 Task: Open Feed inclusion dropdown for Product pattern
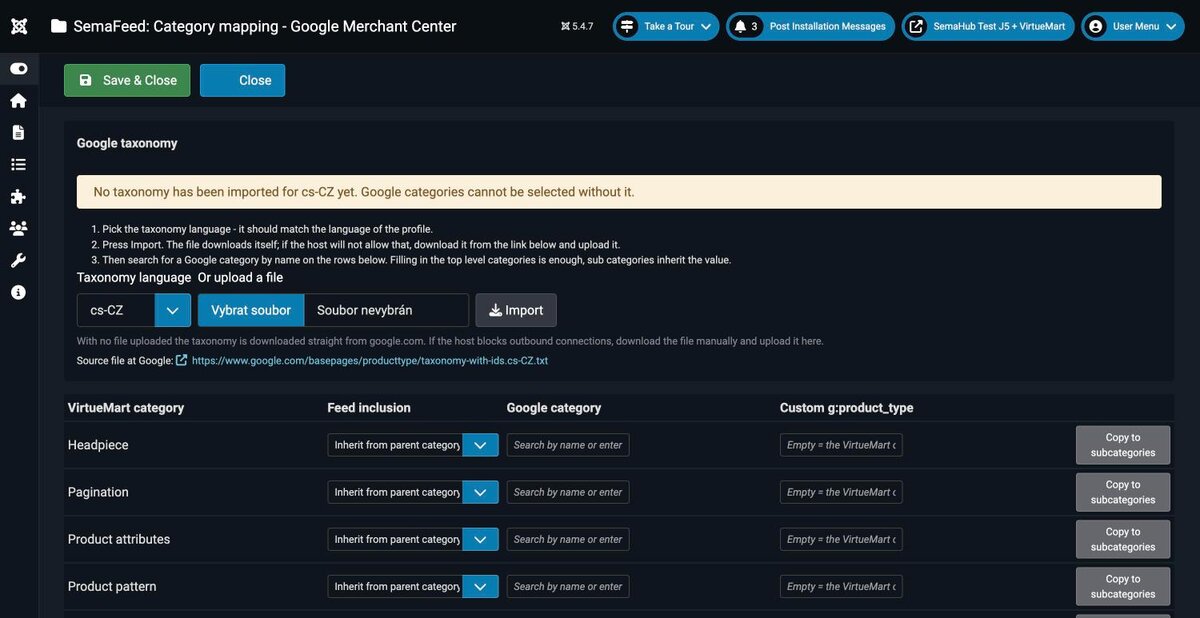click(x=413, y=586)
